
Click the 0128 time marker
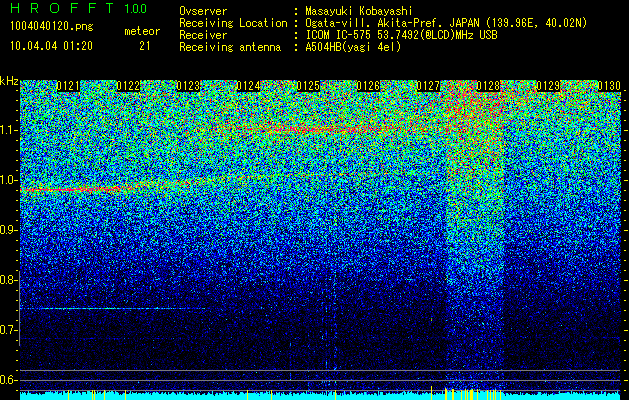pos(489,86)
